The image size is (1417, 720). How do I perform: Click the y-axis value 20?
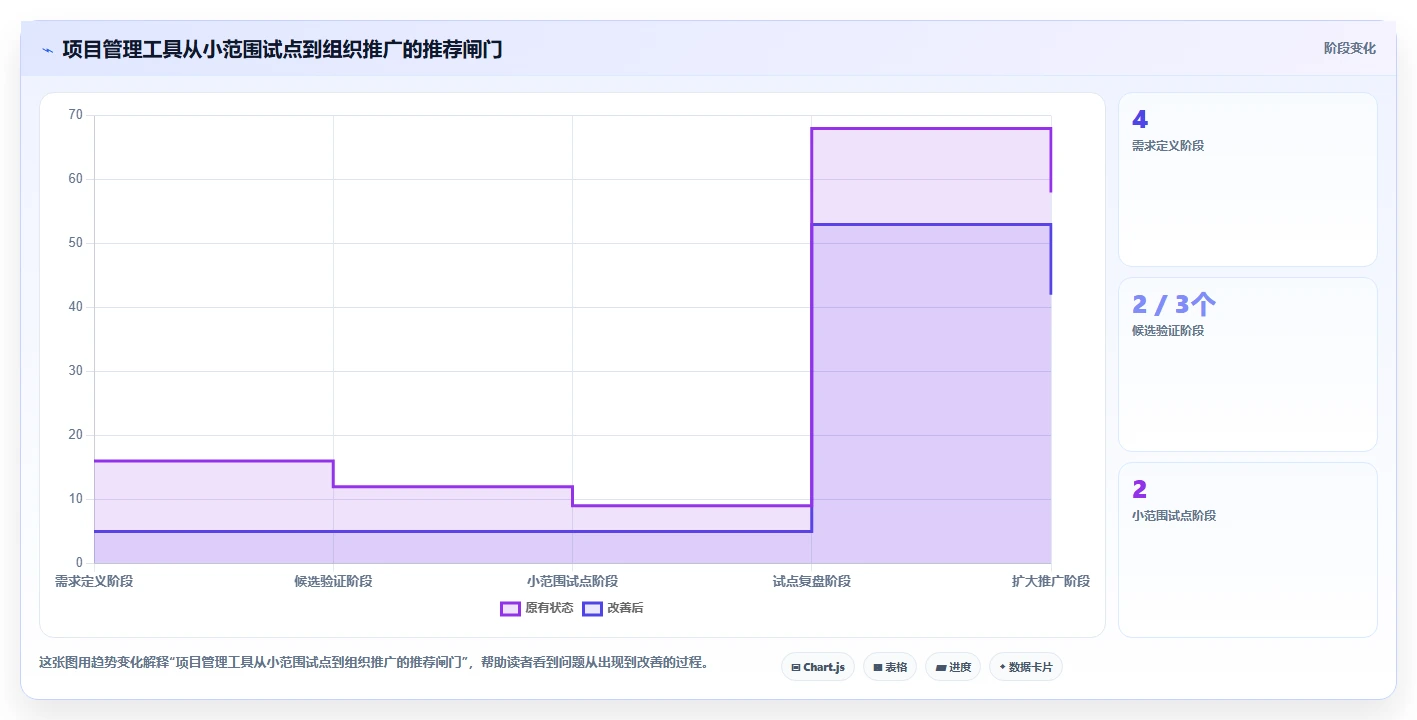[76, 435]
